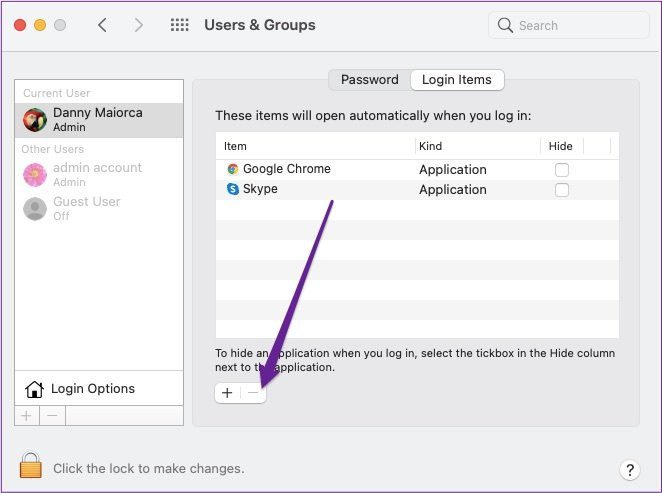Select the Login Items tab
662x493 pixels.
pos(457,80)
